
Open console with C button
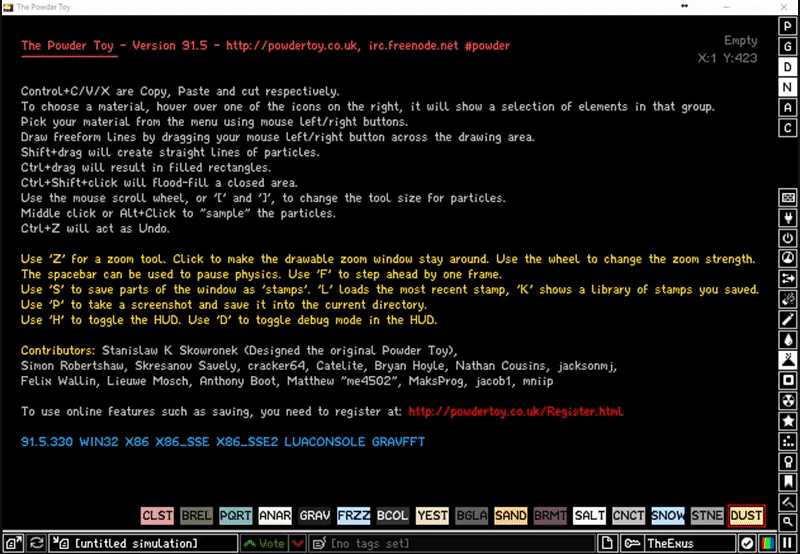pos(788,128)
